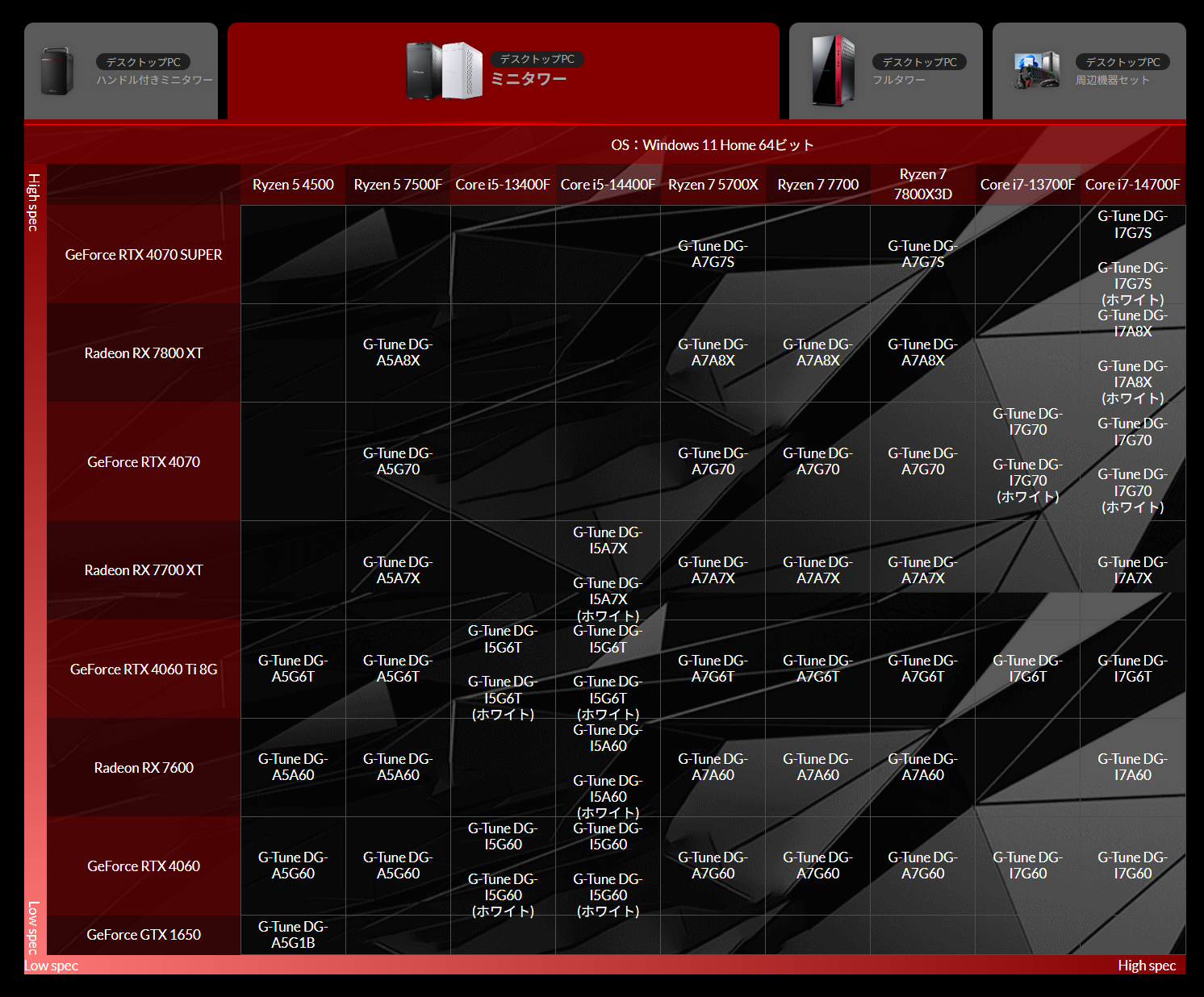
Task: Click the handle mini tower PC image
Action: 57,71
